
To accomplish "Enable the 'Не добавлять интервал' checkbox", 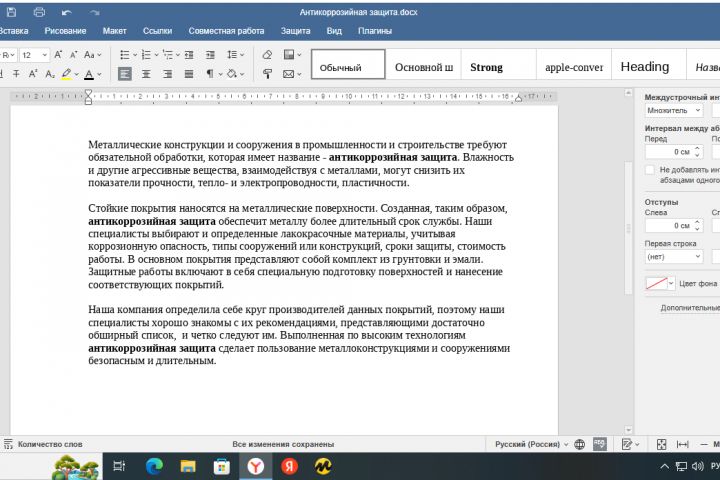I will [649, 170].
